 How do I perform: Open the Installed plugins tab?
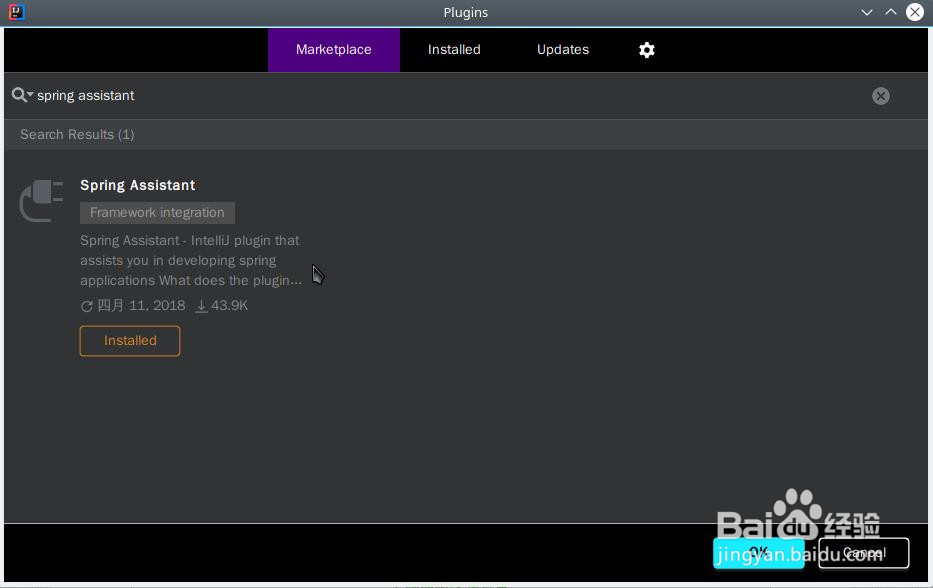tap(454, 49)
